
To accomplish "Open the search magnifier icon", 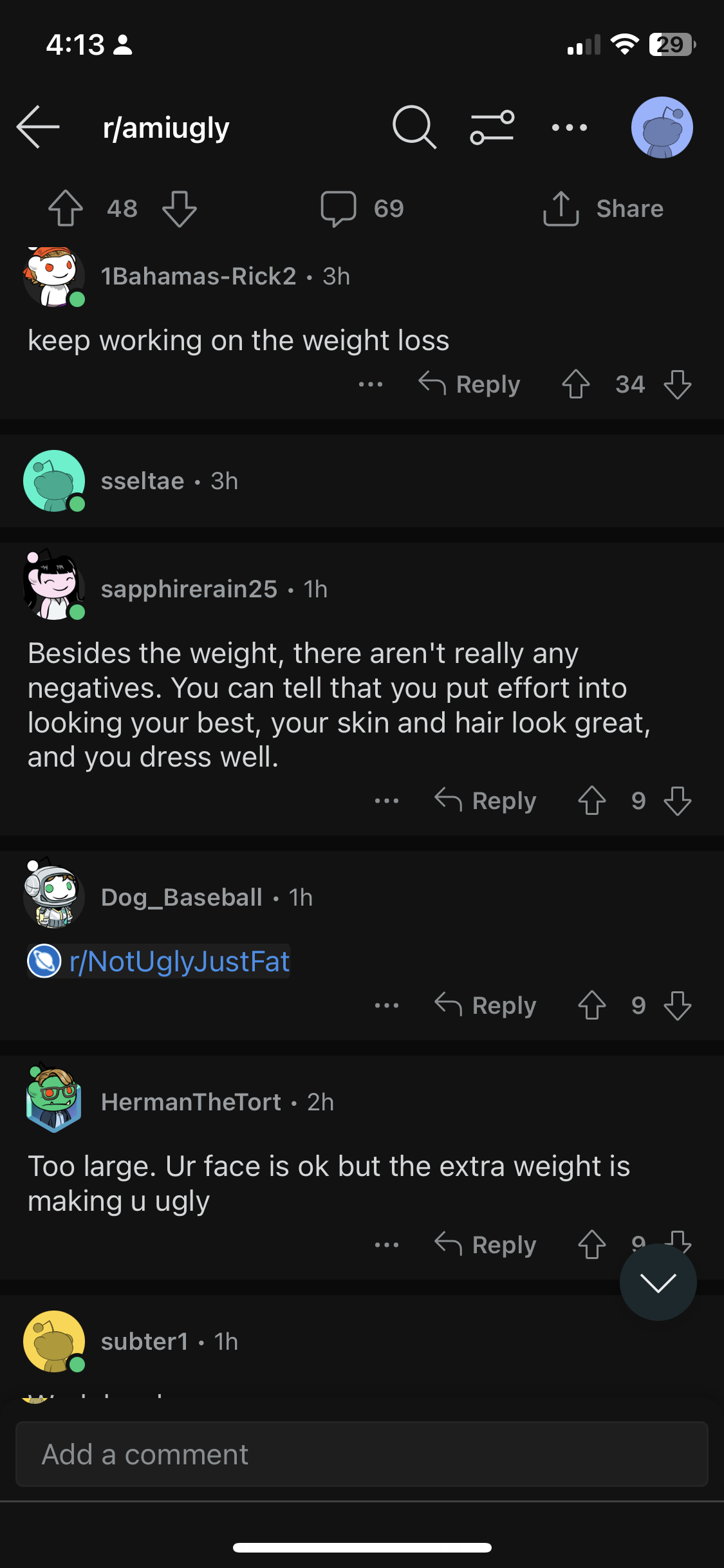I will point(414,127).
